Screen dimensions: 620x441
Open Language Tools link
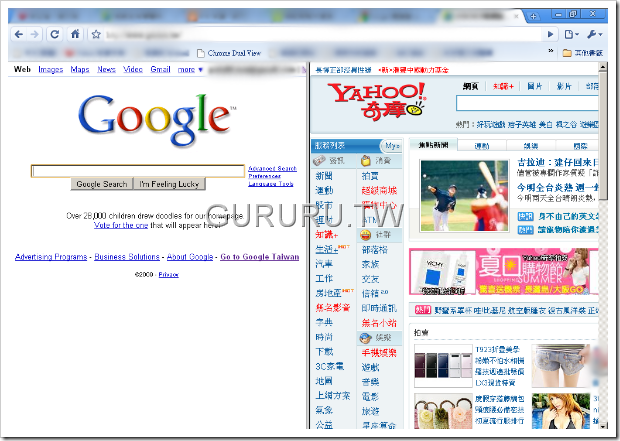[x=271, y=184]
